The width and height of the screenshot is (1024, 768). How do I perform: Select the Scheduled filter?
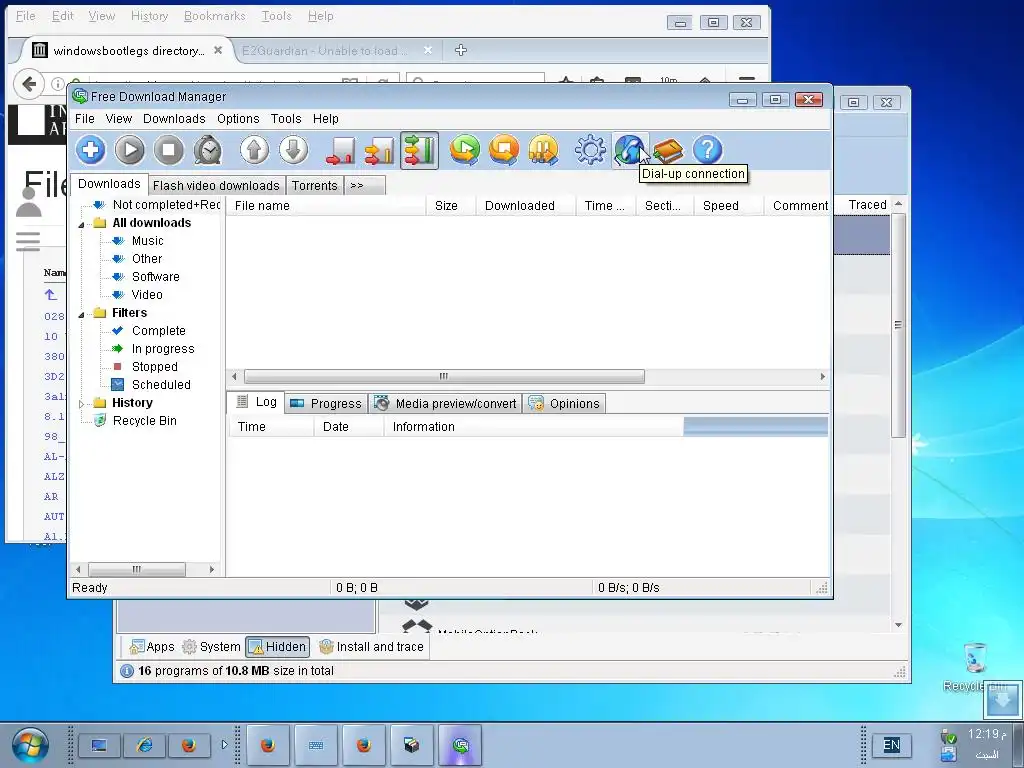[161, 385]
